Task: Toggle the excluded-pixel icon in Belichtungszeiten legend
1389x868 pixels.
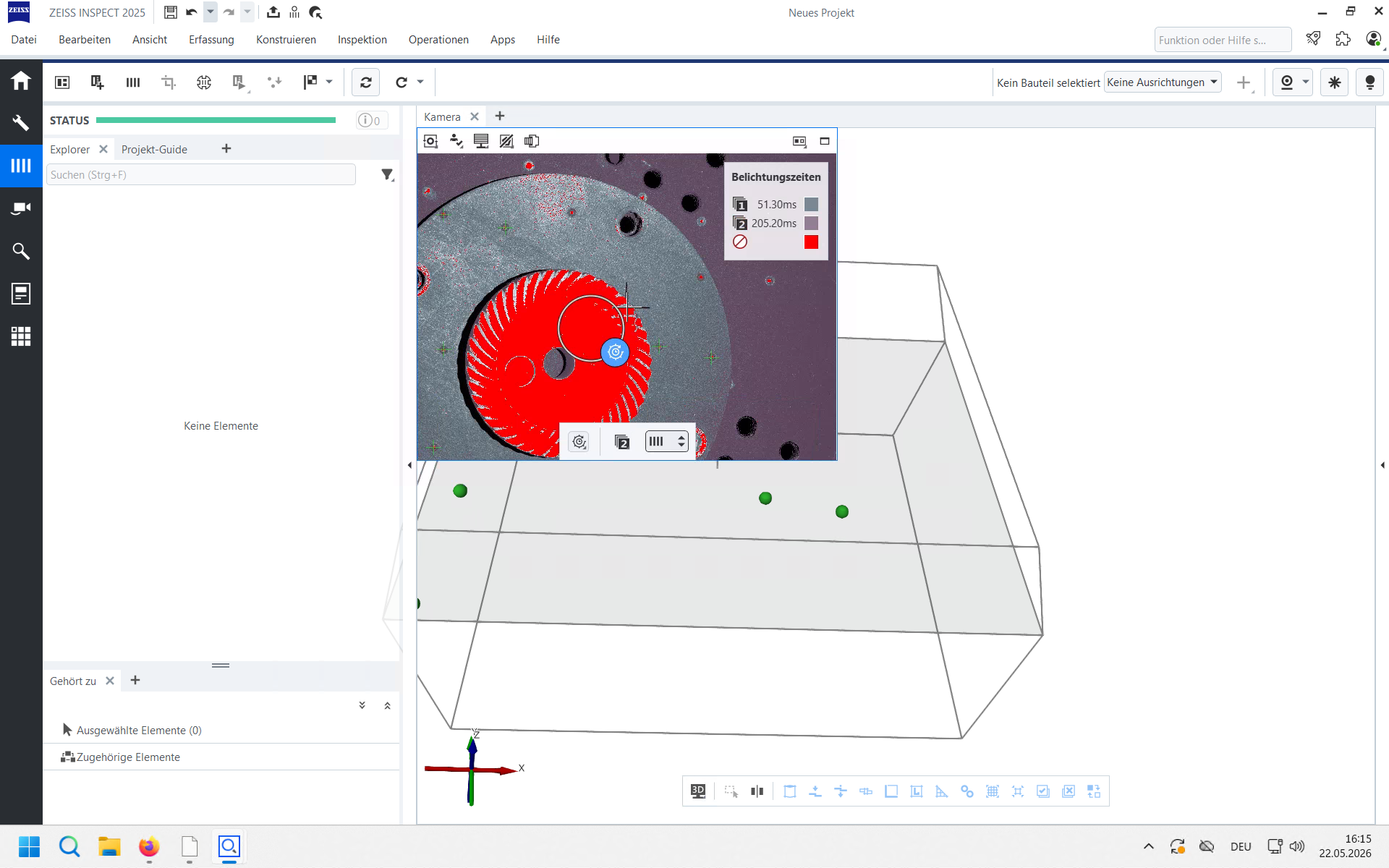Action: pos(739,242)
